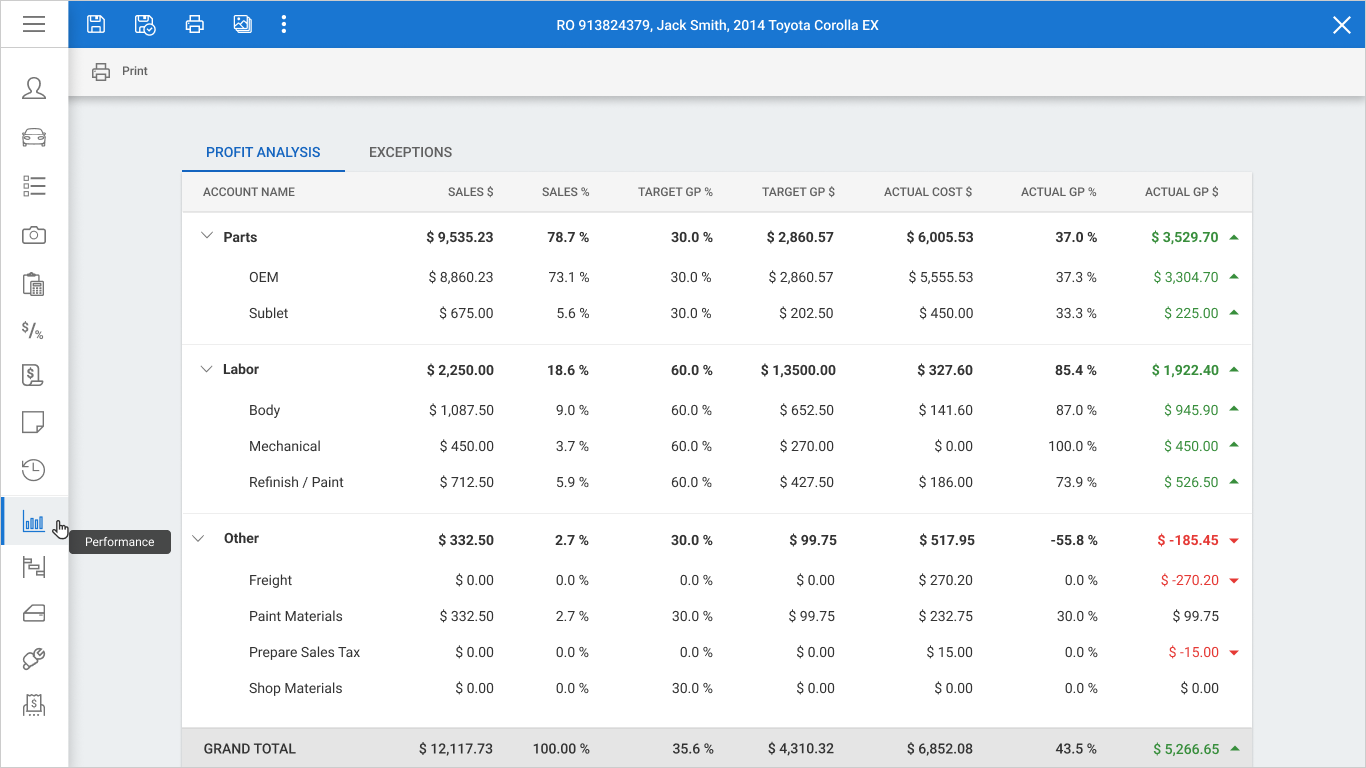Click the Grand Total label

coord(250,748)
